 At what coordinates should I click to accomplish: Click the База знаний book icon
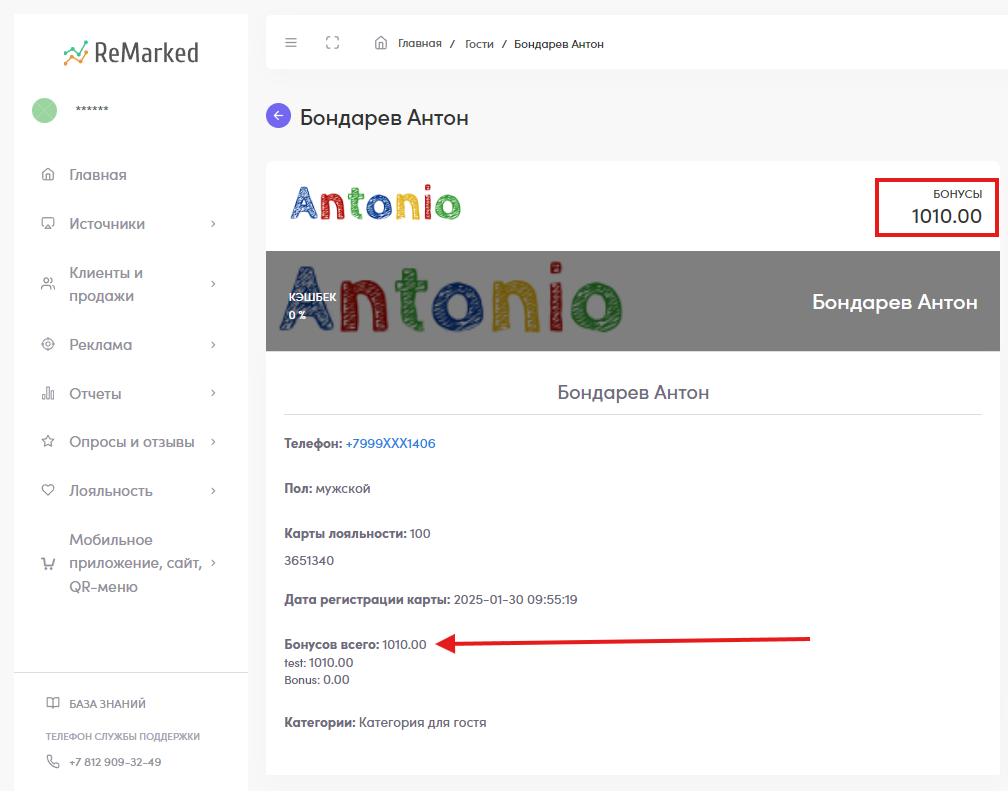(x=53, y=703)
